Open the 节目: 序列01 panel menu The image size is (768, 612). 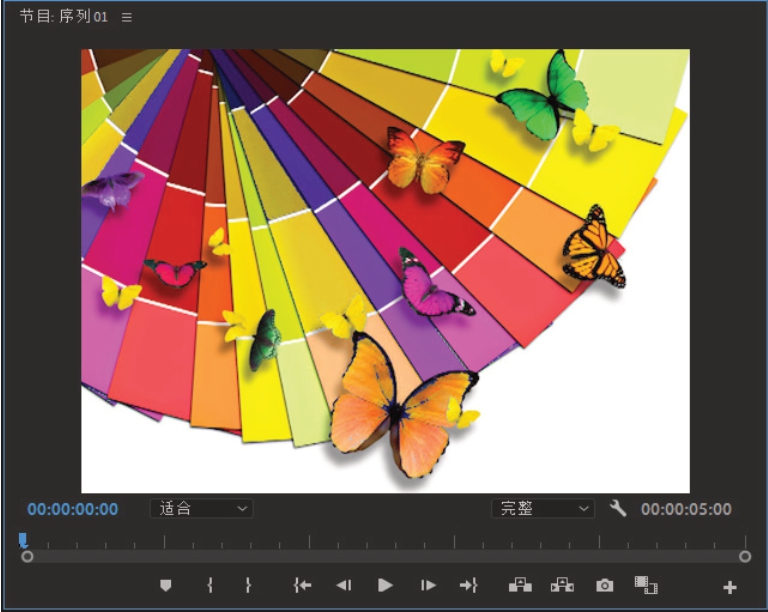click(127, 18)
